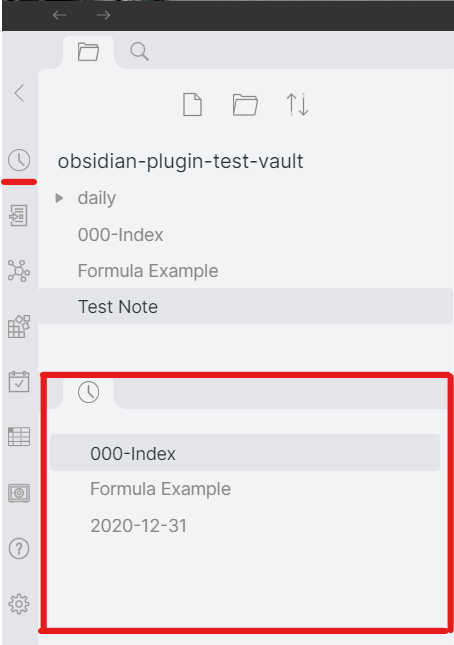Open the Help question mark icon
Viewport: 454px width, 645px height.
click(19, 548)
